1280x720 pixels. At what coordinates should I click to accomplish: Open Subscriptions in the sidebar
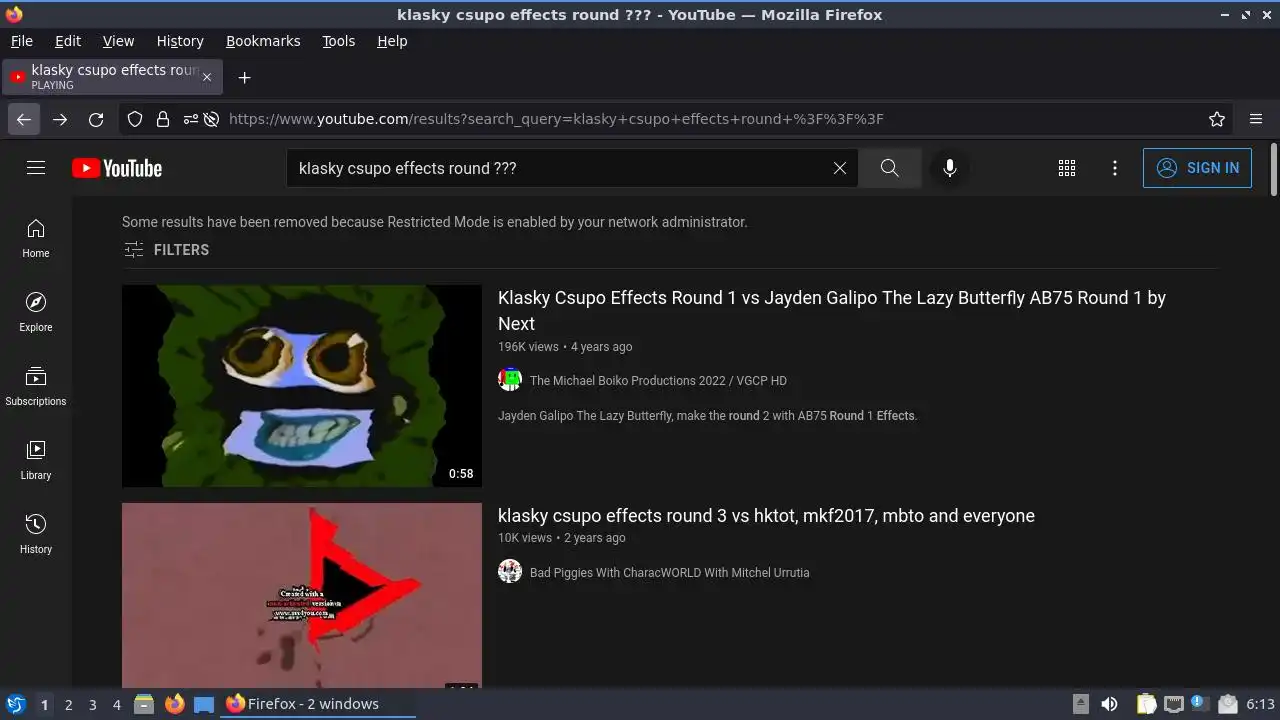coord(36,386)
